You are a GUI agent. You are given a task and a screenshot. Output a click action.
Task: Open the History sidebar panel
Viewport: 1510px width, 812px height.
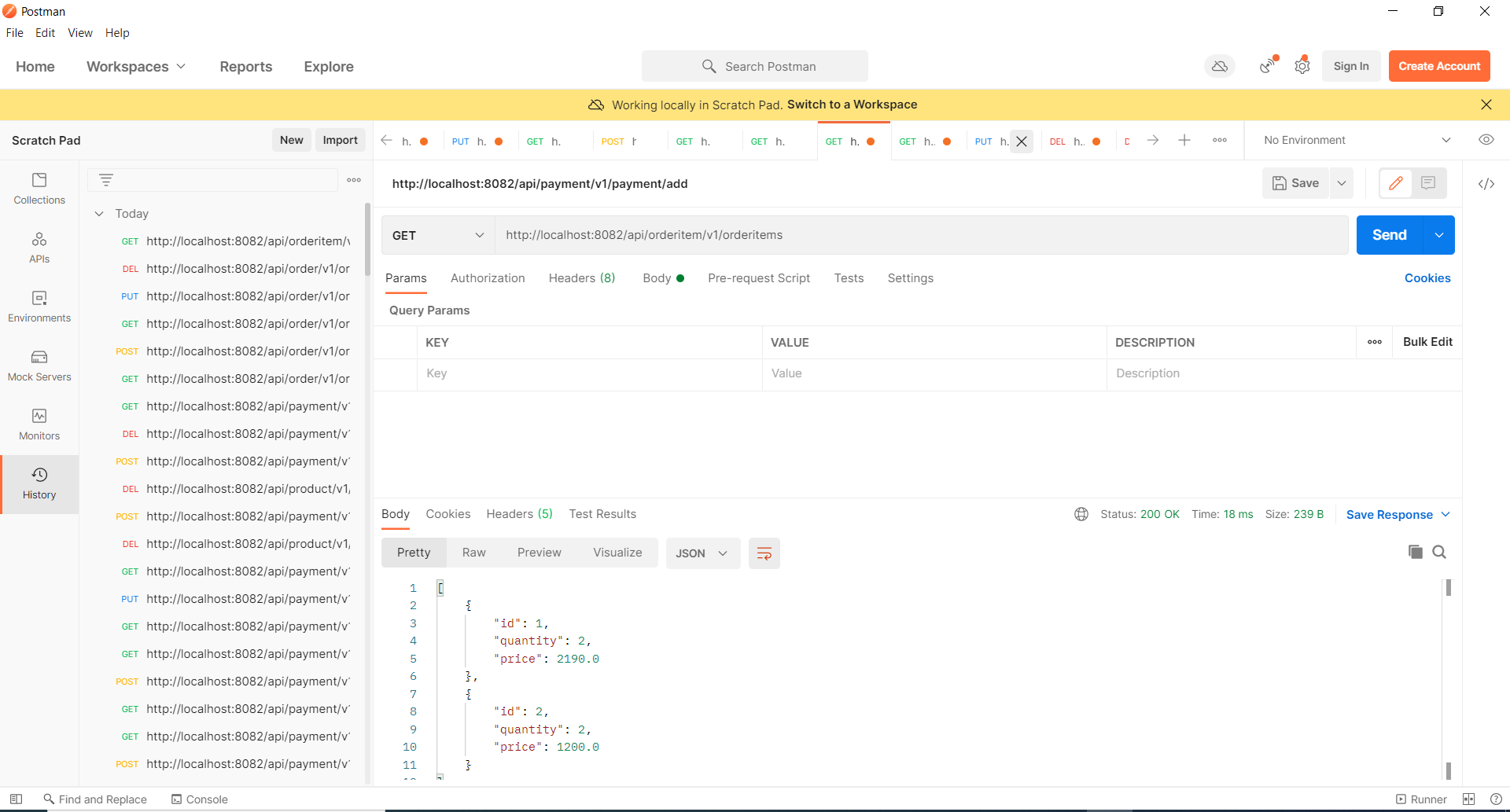coord(39,483)
